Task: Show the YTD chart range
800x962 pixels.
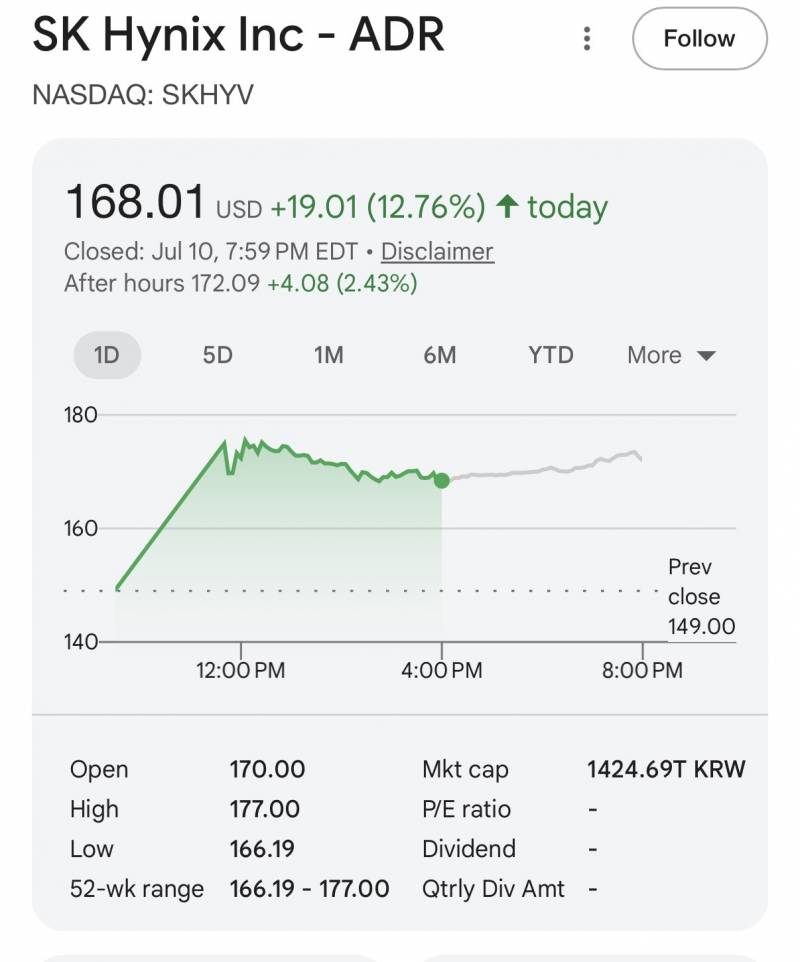Action: coord(551,355)
